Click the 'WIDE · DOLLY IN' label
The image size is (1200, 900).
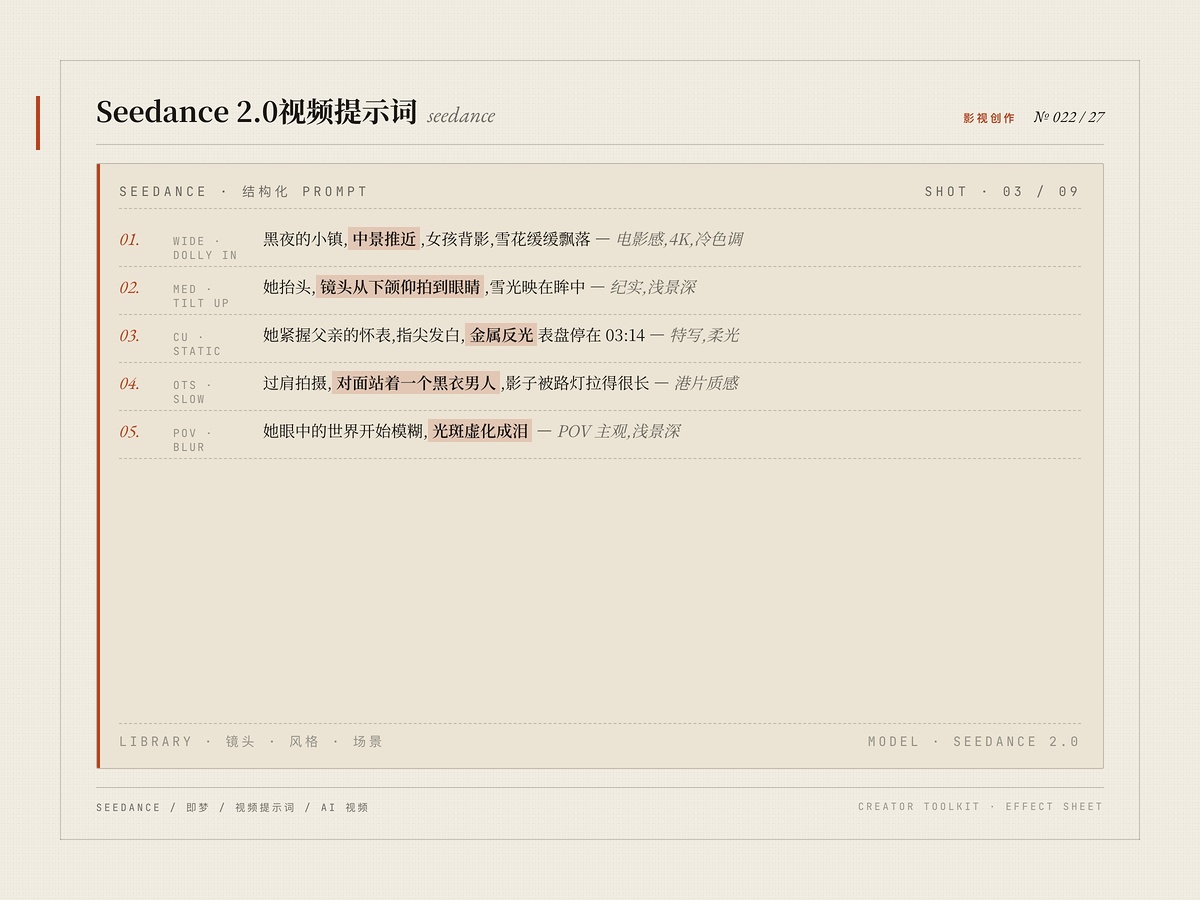205,248
